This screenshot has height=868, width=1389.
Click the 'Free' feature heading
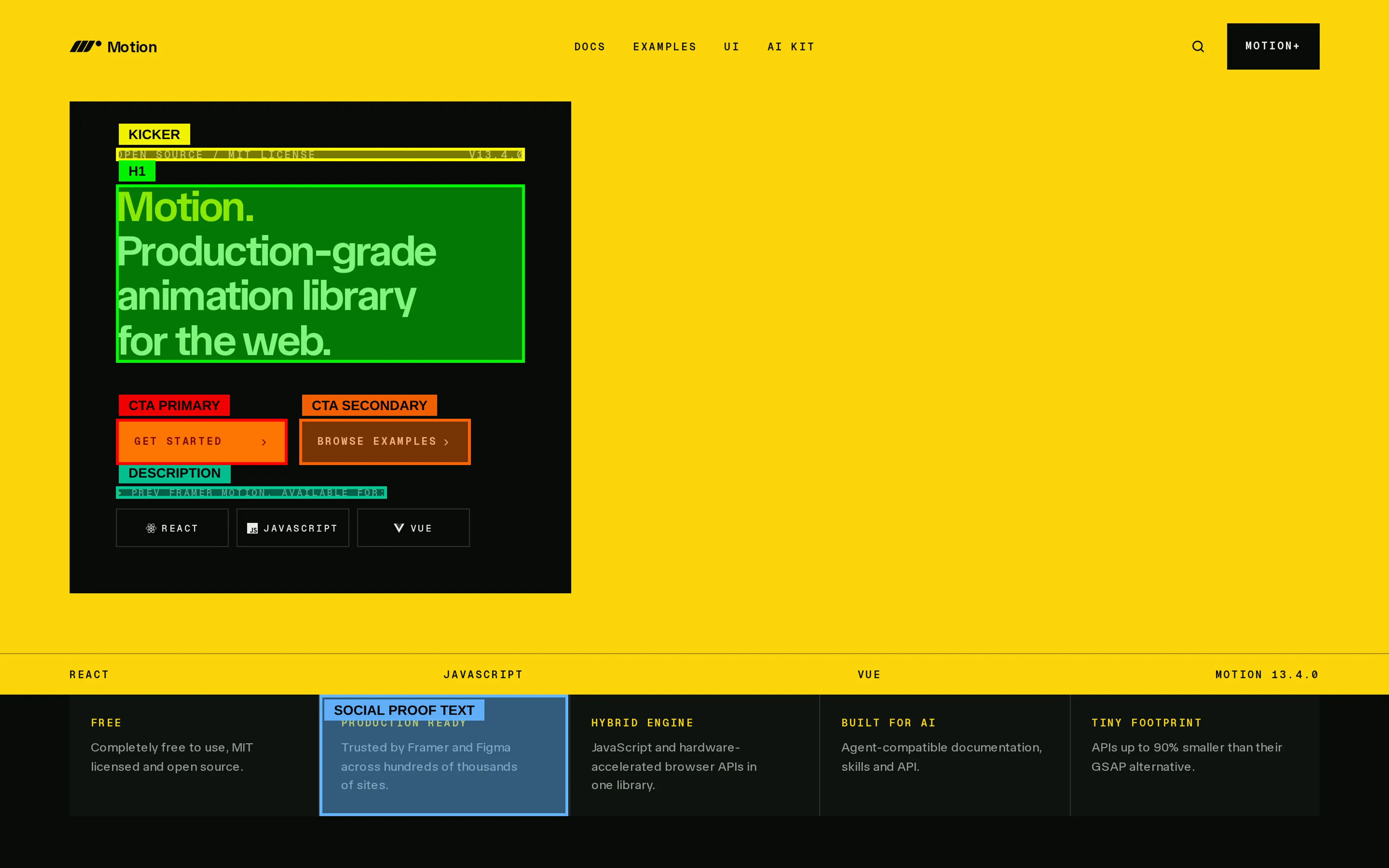[106, 723]
